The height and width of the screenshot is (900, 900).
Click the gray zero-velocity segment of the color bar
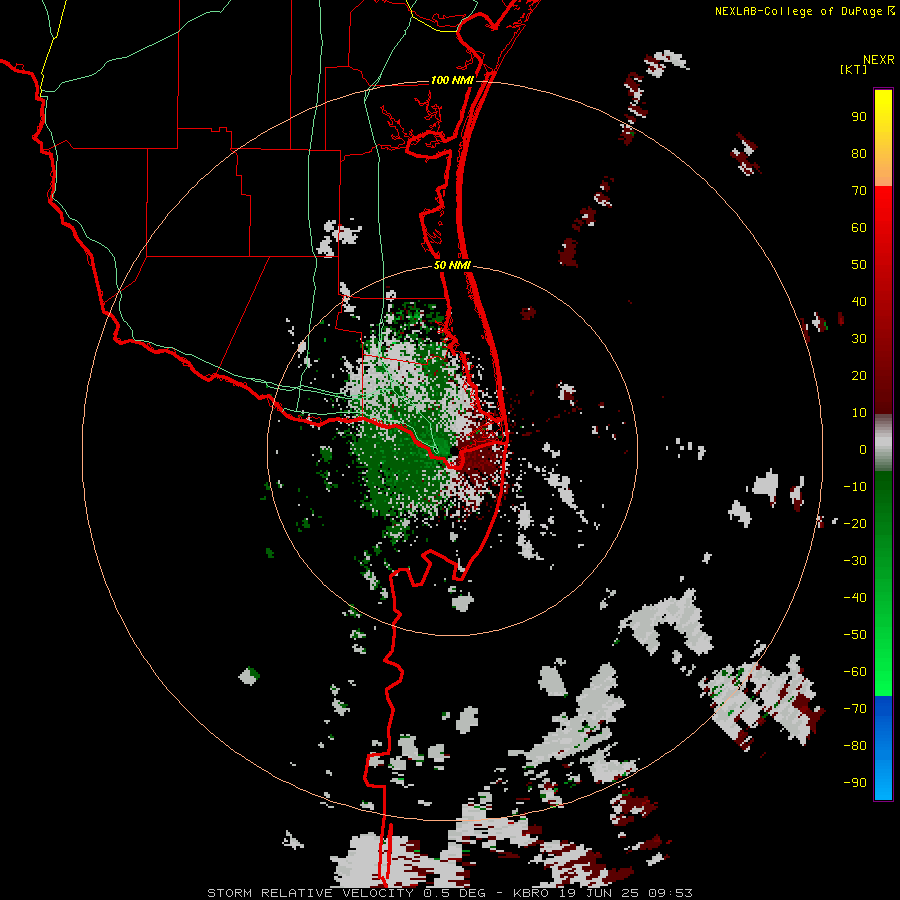[883, 443]
